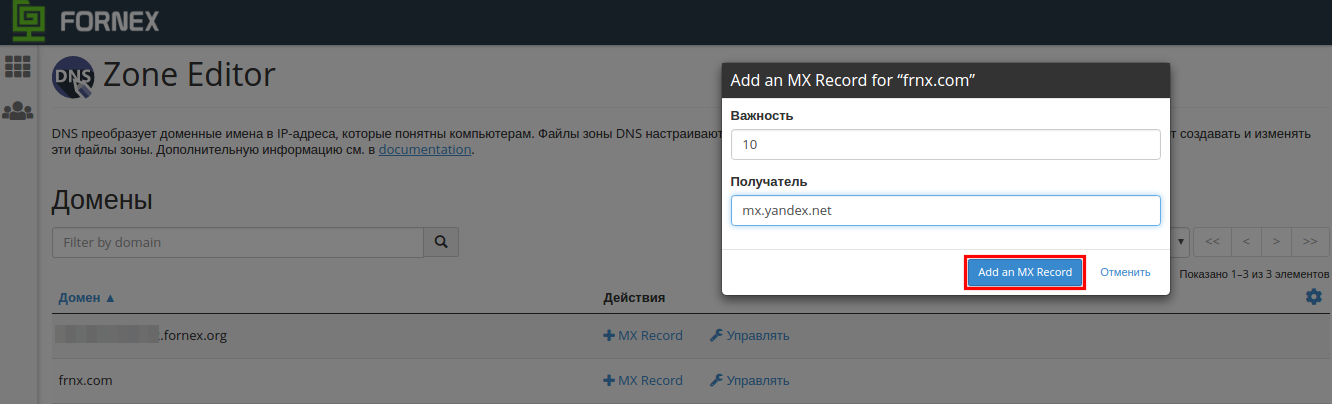
Task: Click the dialog title Add an MX Record
Action: [853, 80]
